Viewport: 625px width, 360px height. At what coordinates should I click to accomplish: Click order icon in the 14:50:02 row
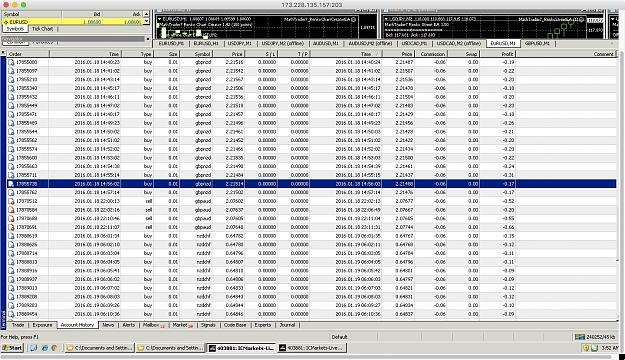click(11, 132)
